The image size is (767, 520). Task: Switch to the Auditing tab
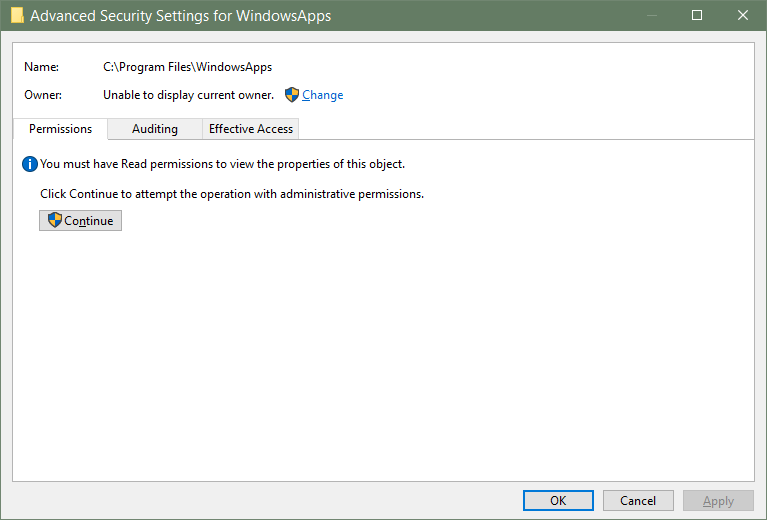point(155,129)
